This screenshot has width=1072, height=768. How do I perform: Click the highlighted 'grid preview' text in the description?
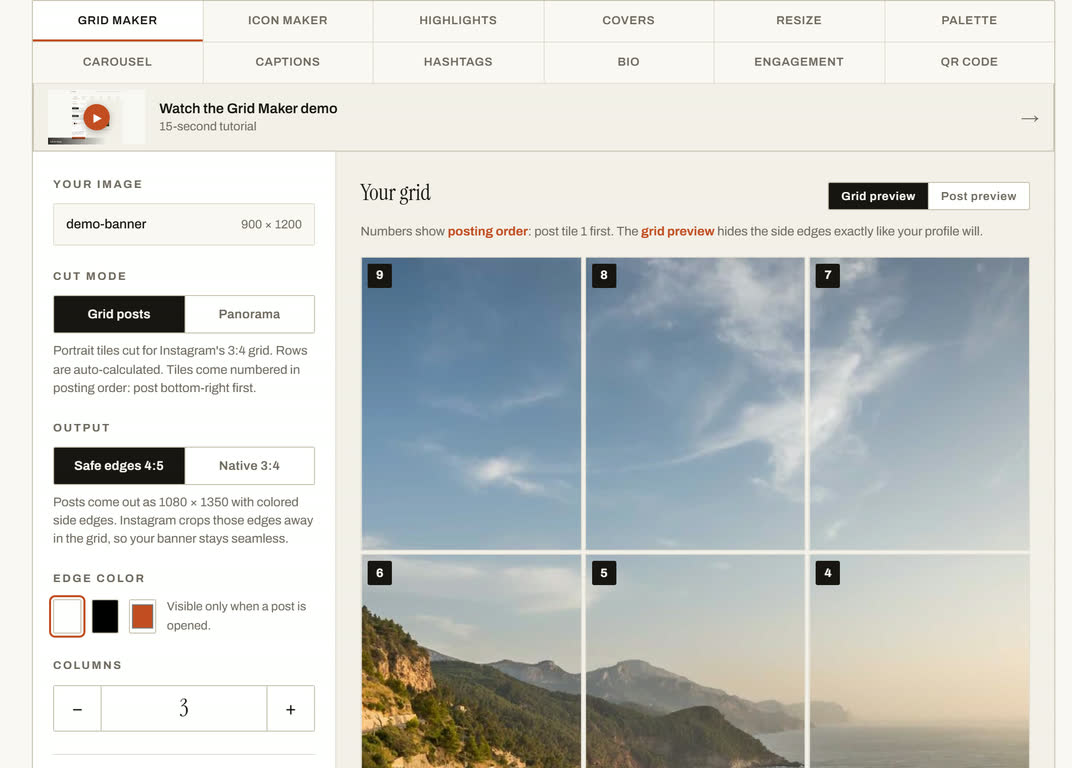pos(678,231)
